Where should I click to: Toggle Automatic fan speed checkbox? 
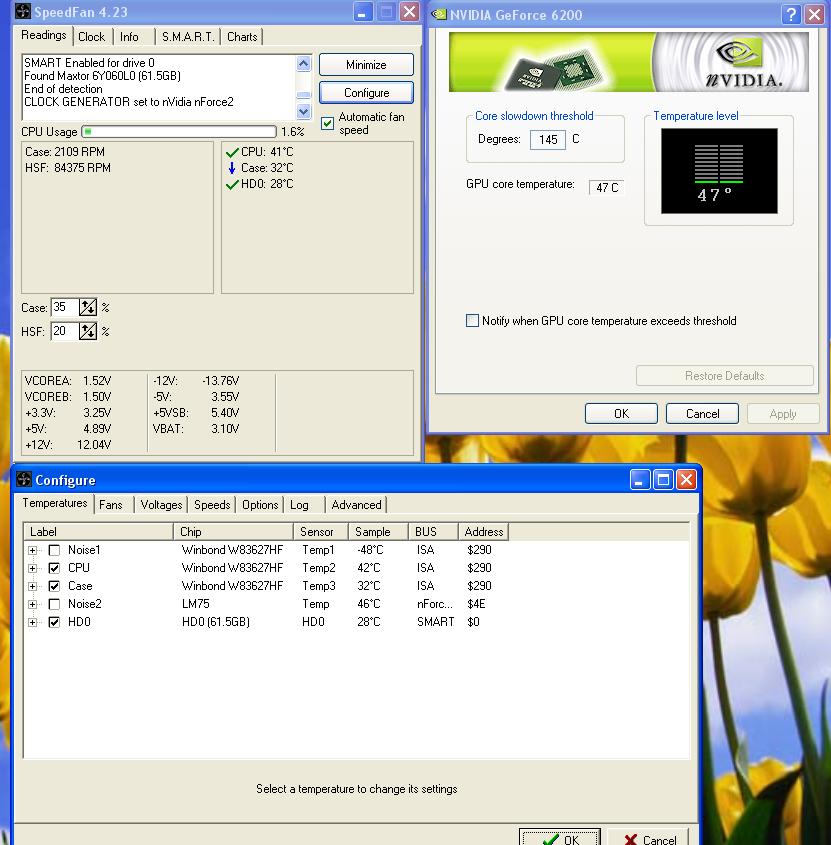(327, 123)
